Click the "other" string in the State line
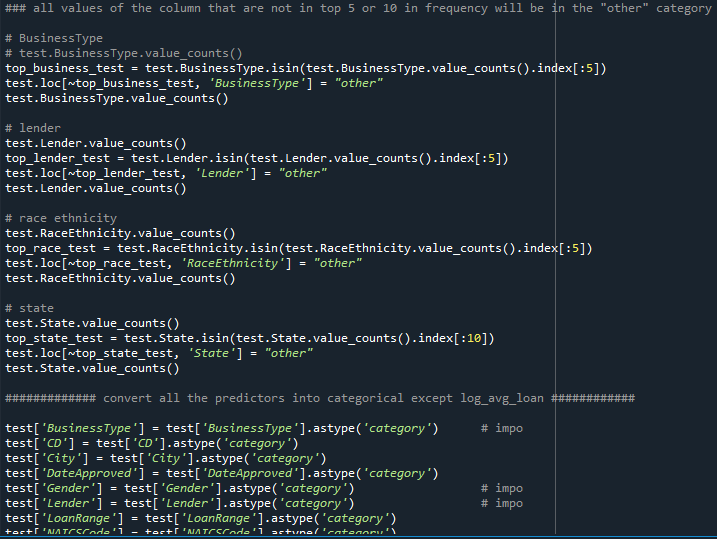The image size is (717, 539). tap(289, 353)
